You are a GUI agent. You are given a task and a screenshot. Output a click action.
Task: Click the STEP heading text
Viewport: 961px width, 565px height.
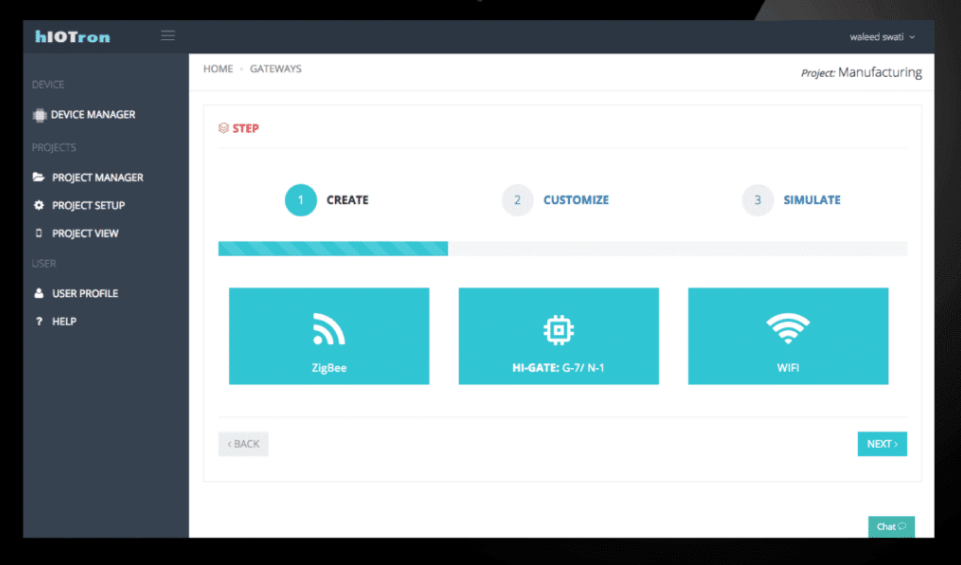click(246, 128)
